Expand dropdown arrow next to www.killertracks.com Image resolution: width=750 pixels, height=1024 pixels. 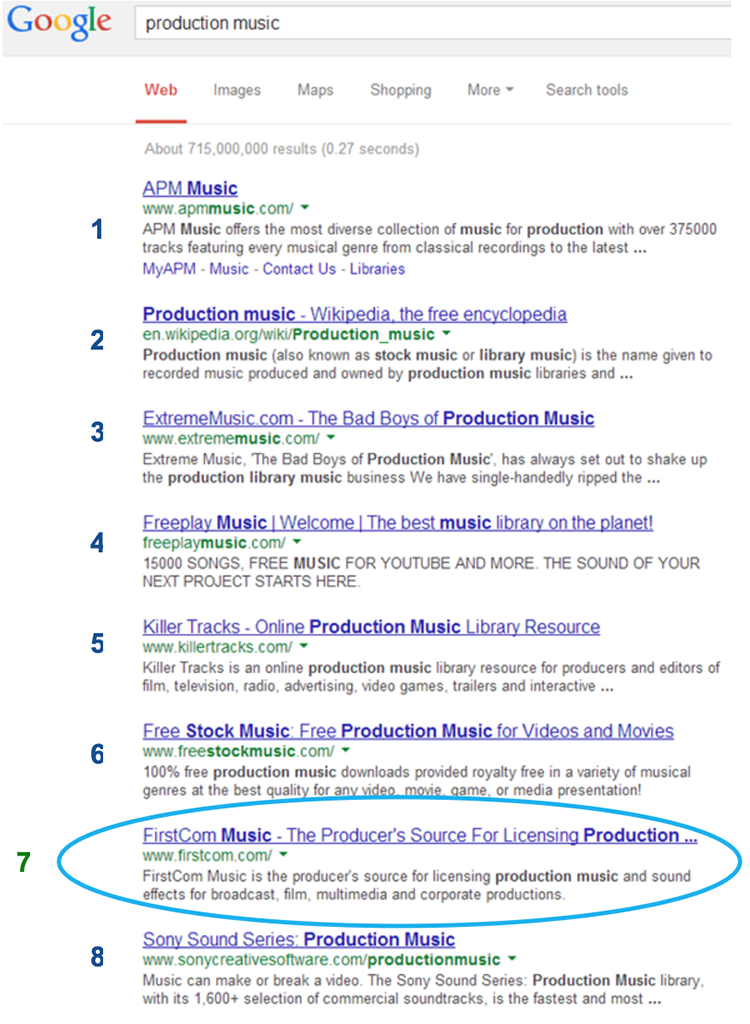304,647
